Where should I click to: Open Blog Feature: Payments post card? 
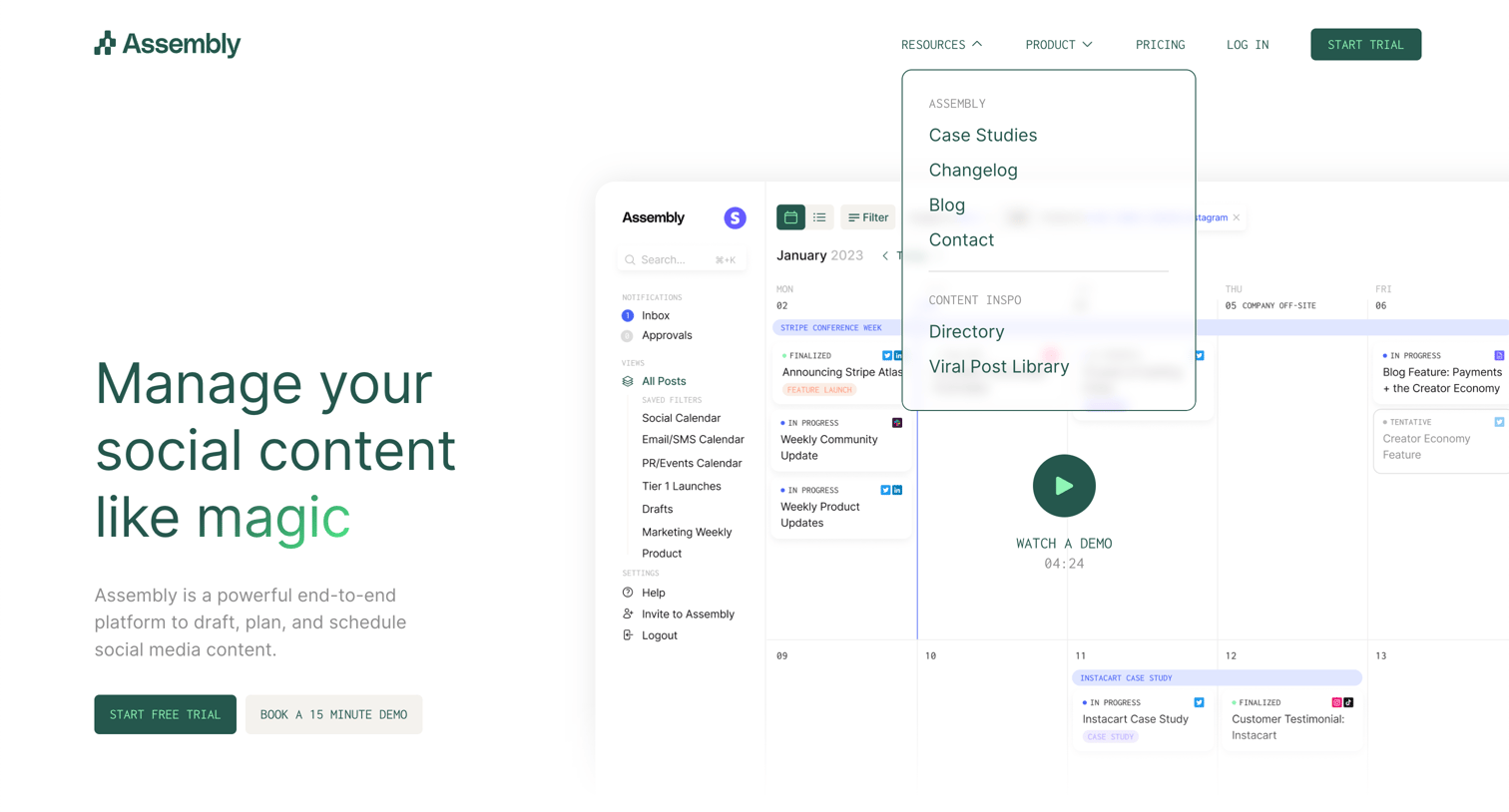click(1442, 372)
